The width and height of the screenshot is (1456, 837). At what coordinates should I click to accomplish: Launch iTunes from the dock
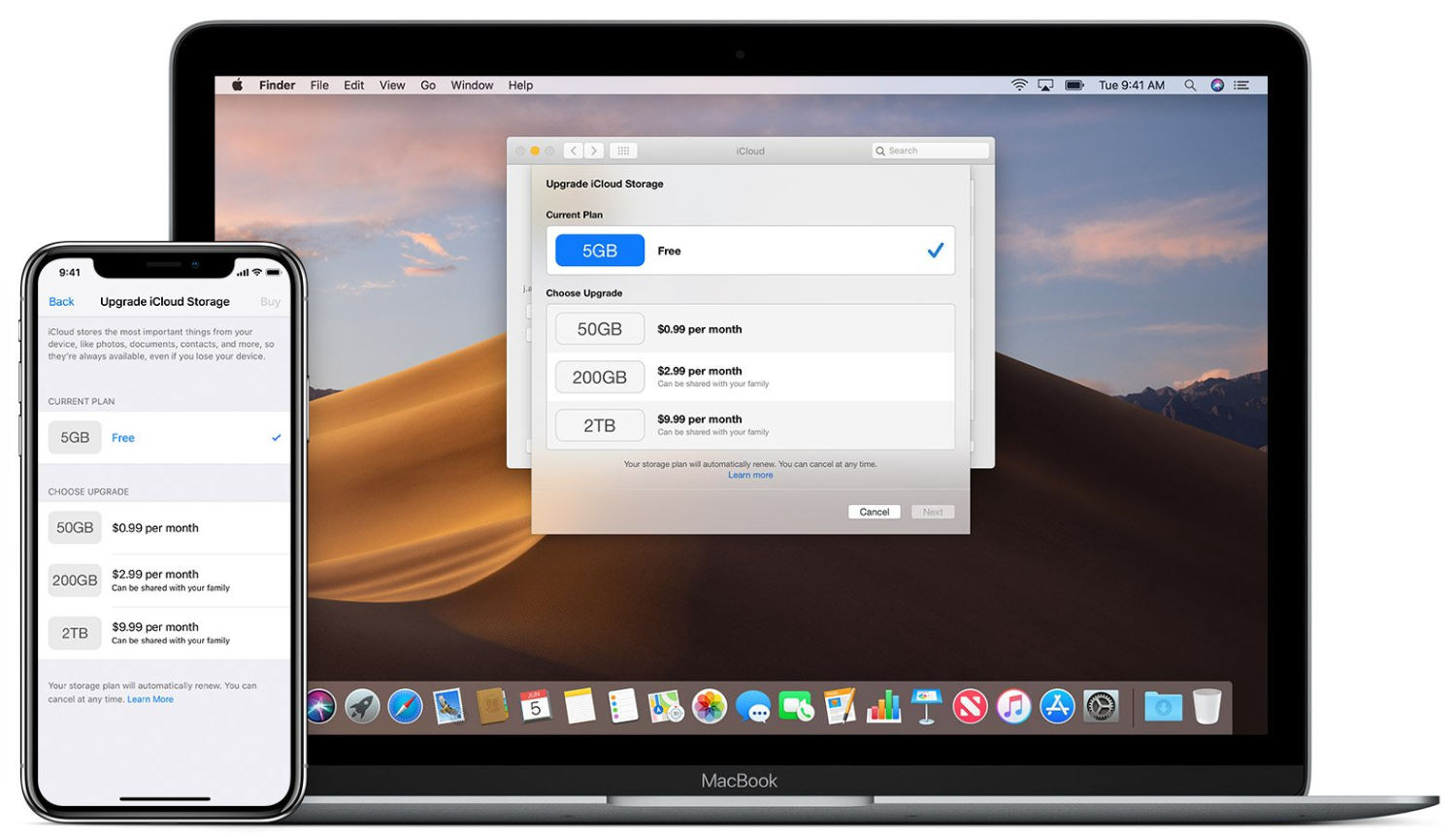tap(1013, 707)
